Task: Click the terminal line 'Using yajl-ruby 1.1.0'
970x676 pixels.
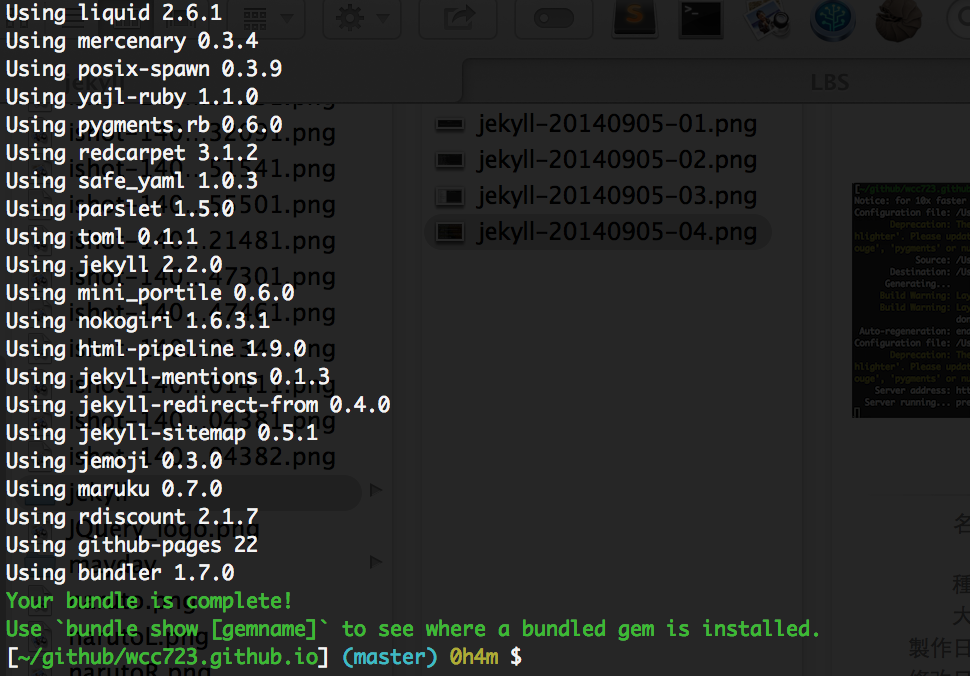Action: pos(132,96)
